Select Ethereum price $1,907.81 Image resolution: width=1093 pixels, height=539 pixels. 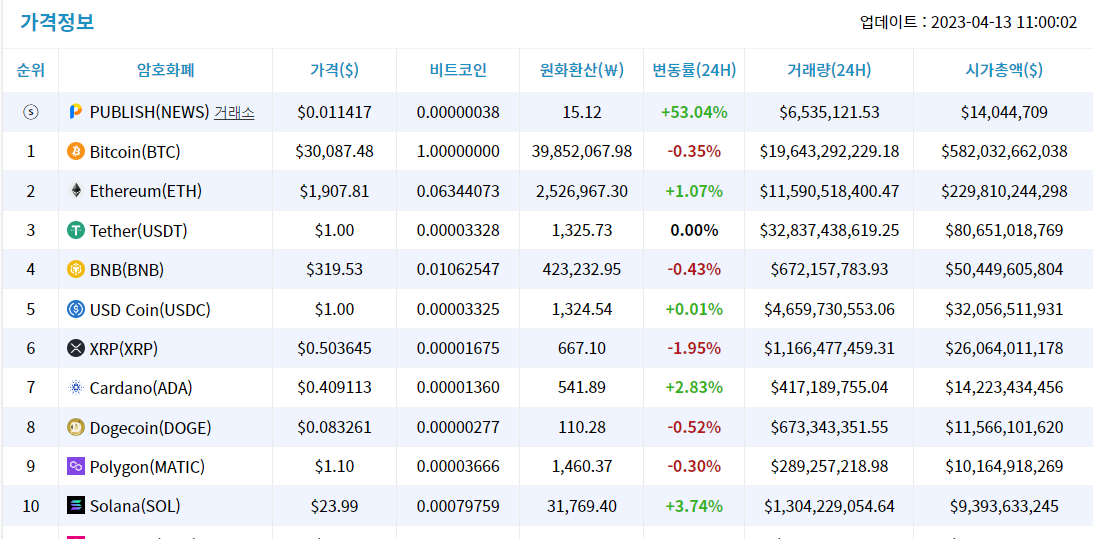click(335, 190)
